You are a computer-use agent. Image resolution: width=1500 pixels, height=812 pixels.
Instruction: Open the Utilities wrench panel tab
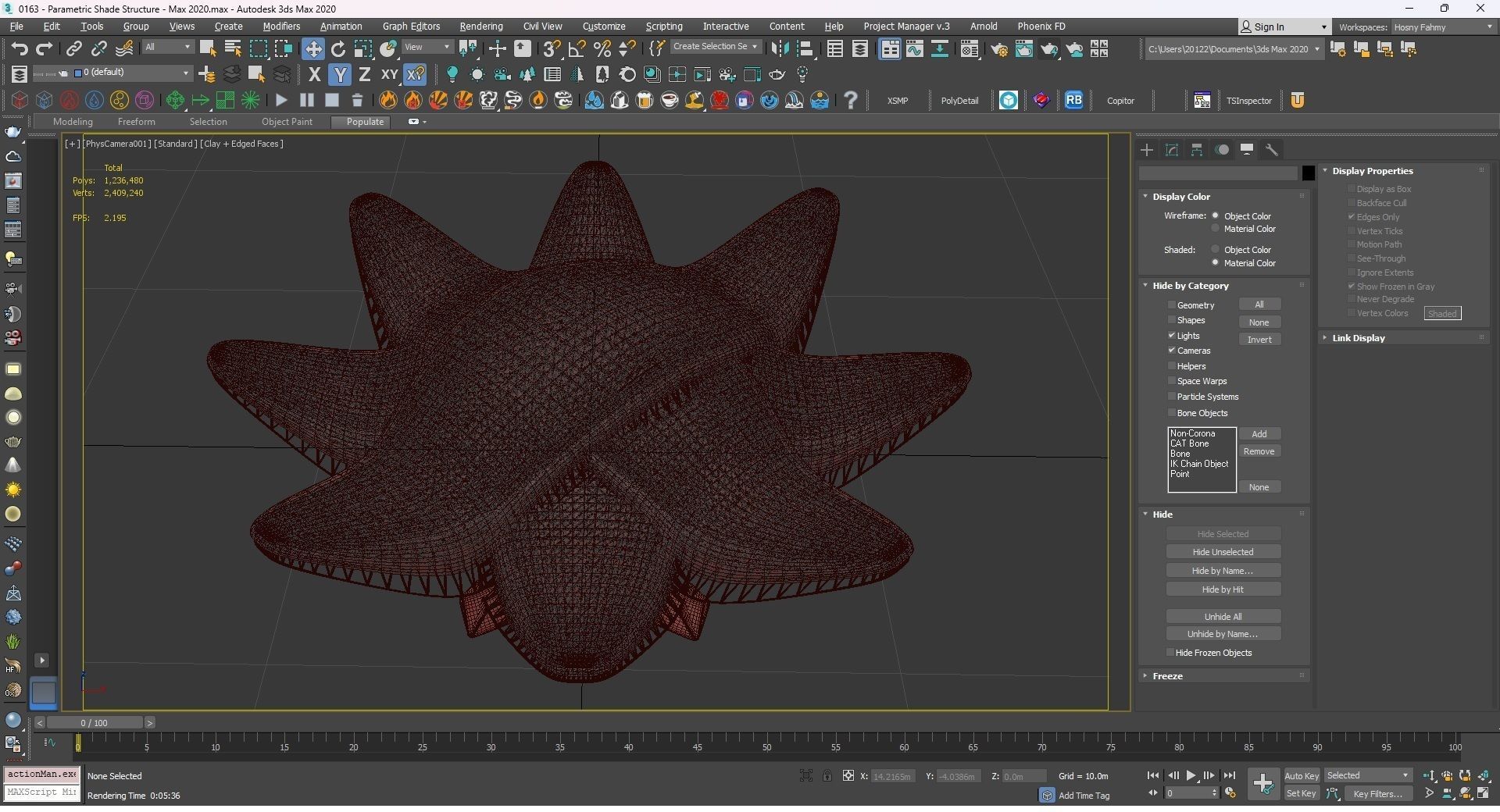tap(1272, 150)
